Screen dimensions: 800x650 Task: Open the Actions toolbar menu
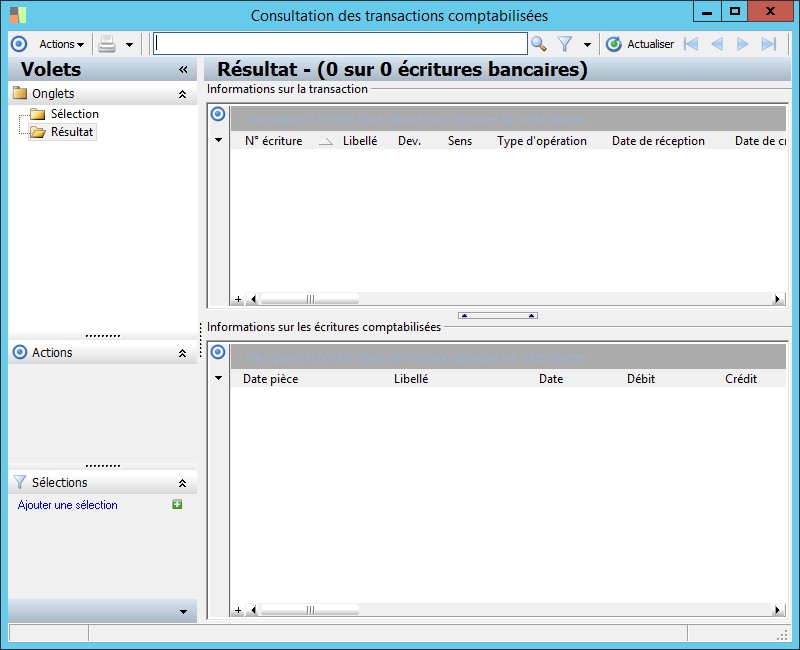(x=61, y=44)
